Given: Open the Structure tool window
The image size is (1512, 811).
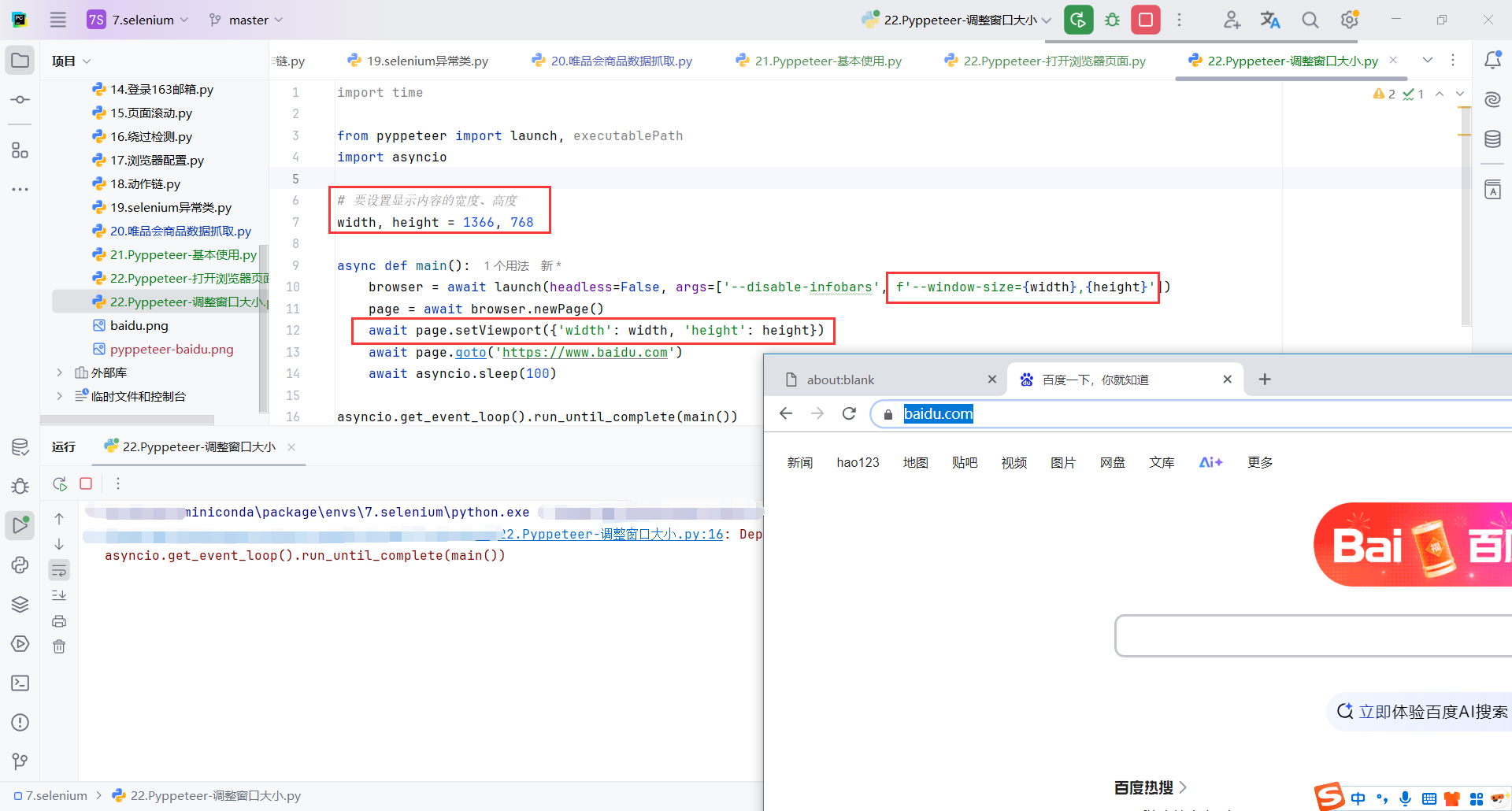Looking at the screenshot, I should point(20,150).
